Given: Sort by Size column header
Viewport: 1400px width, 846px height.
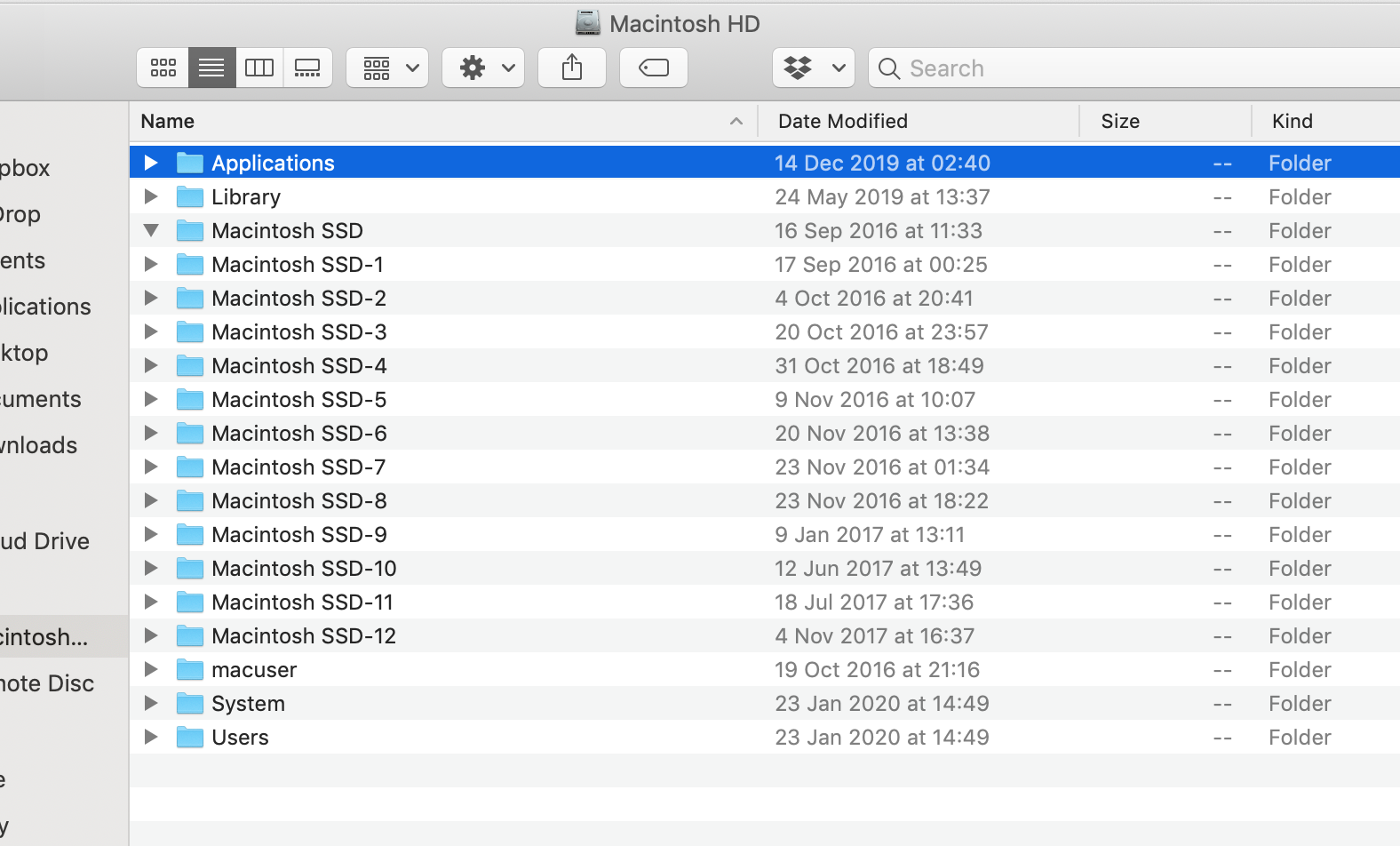Looking at the screenshot, I should click(x=1165, y=121).
